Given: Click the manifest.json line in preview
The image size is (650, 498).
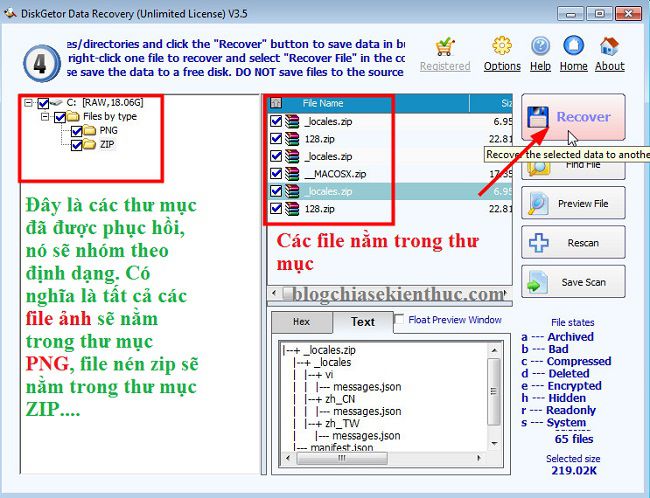Looking at the screenshot, I should (x=342, y=448).
